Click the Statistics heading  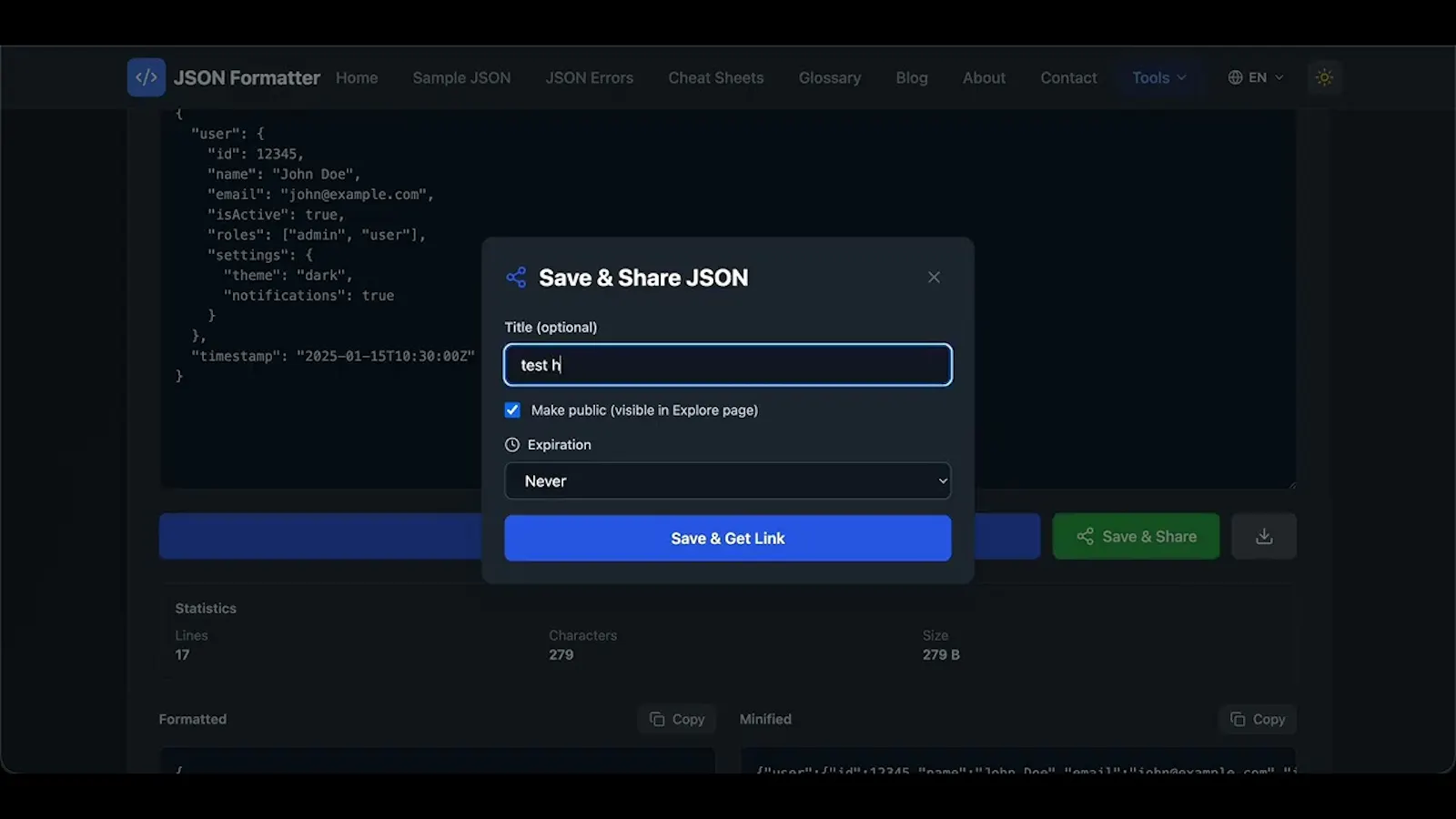pyautogui.click(x=206, y=608)
